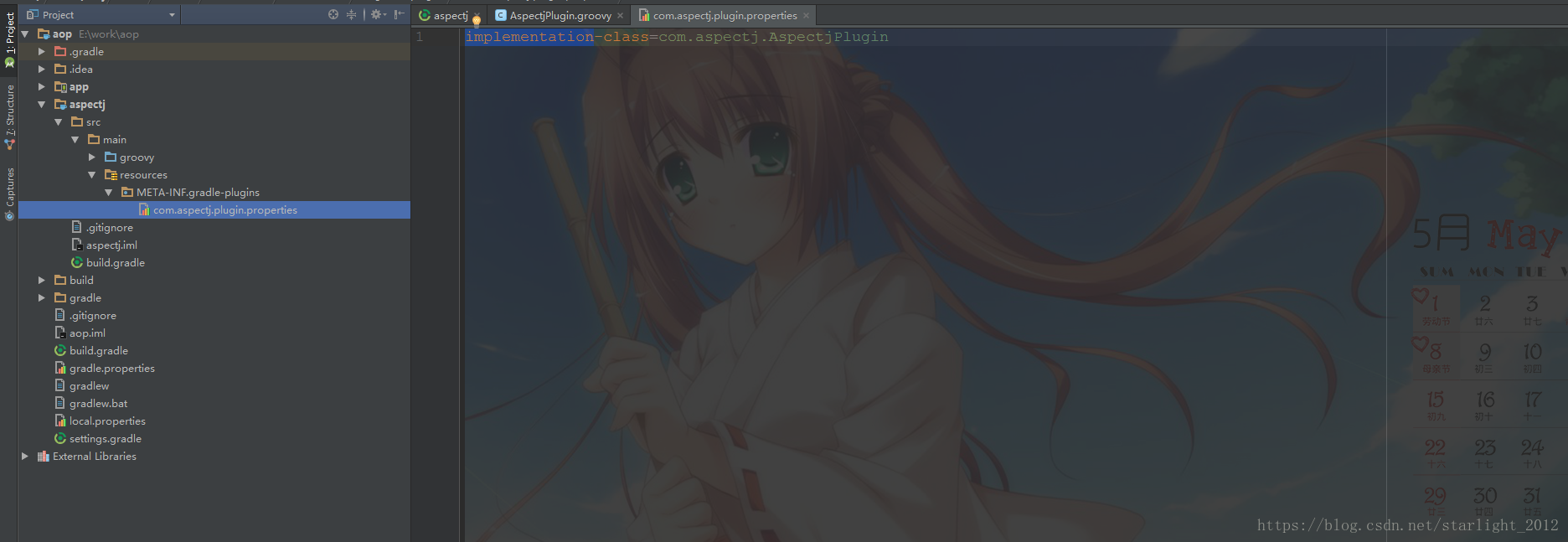
Task: Click the local.properties file icon
Action: (60, 421)
